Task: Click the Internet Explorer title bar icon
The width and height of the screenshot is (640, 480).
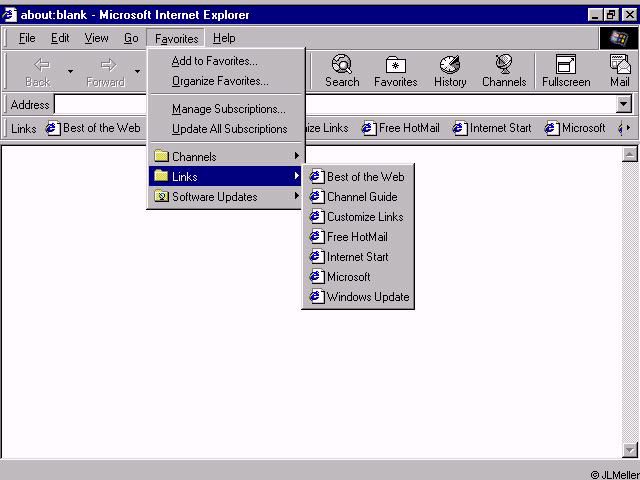Action: (x=9, y=15)
